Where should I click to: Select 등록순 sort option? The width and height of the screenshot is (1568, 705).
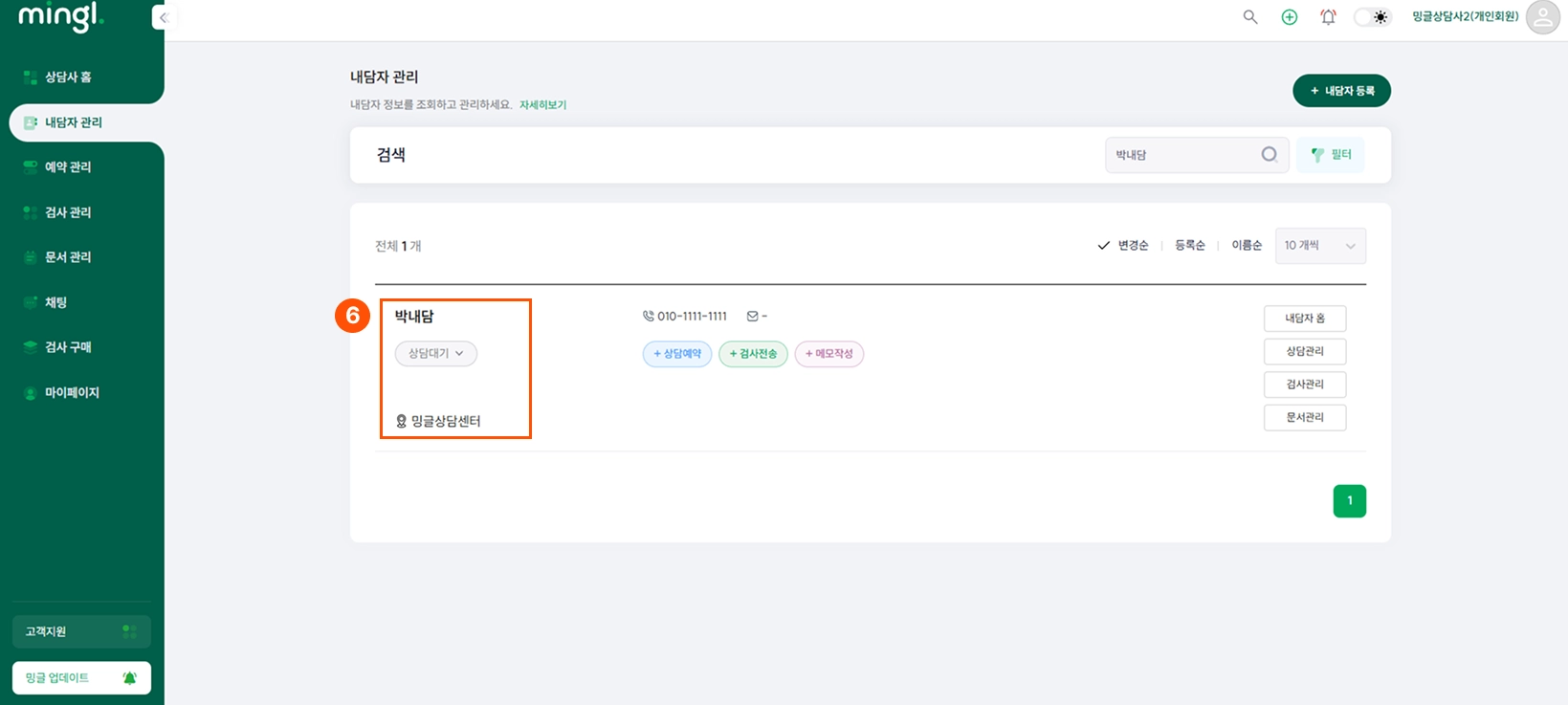1190,246
